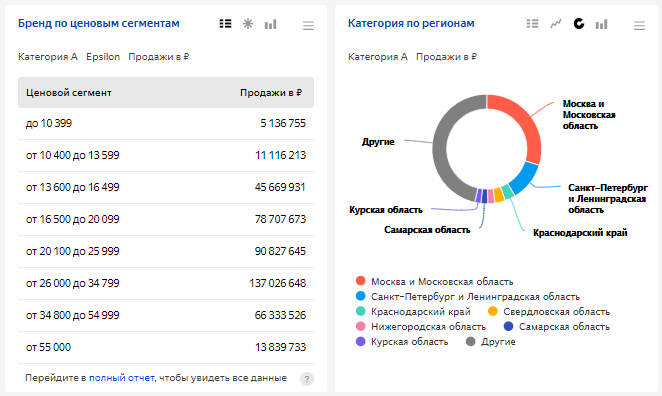Click Категория по регионам title link
This screenshot has height=396, width=662.
coord(411,23)
